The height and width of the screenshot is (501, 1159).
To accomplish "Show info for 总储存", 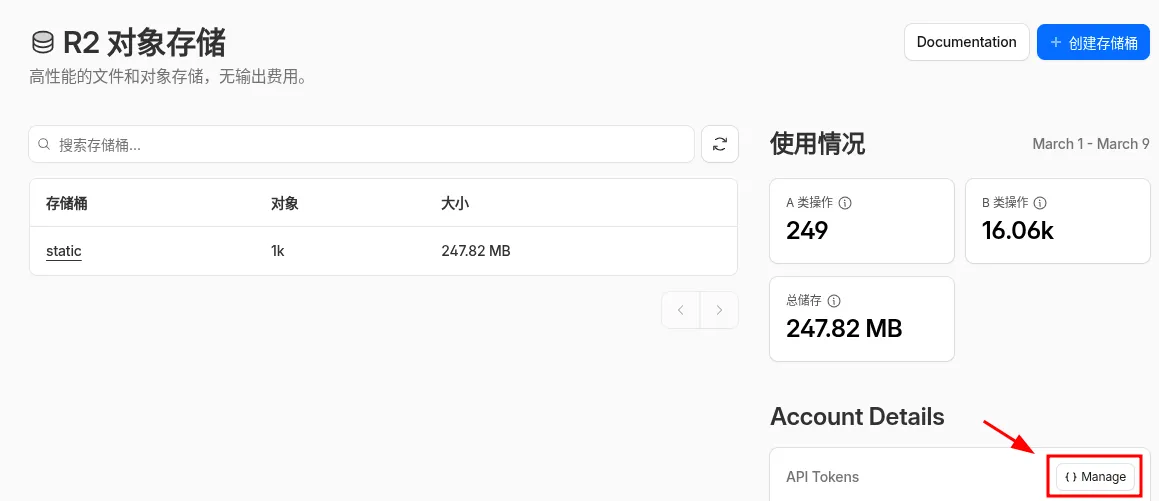I will coord(834,301).
